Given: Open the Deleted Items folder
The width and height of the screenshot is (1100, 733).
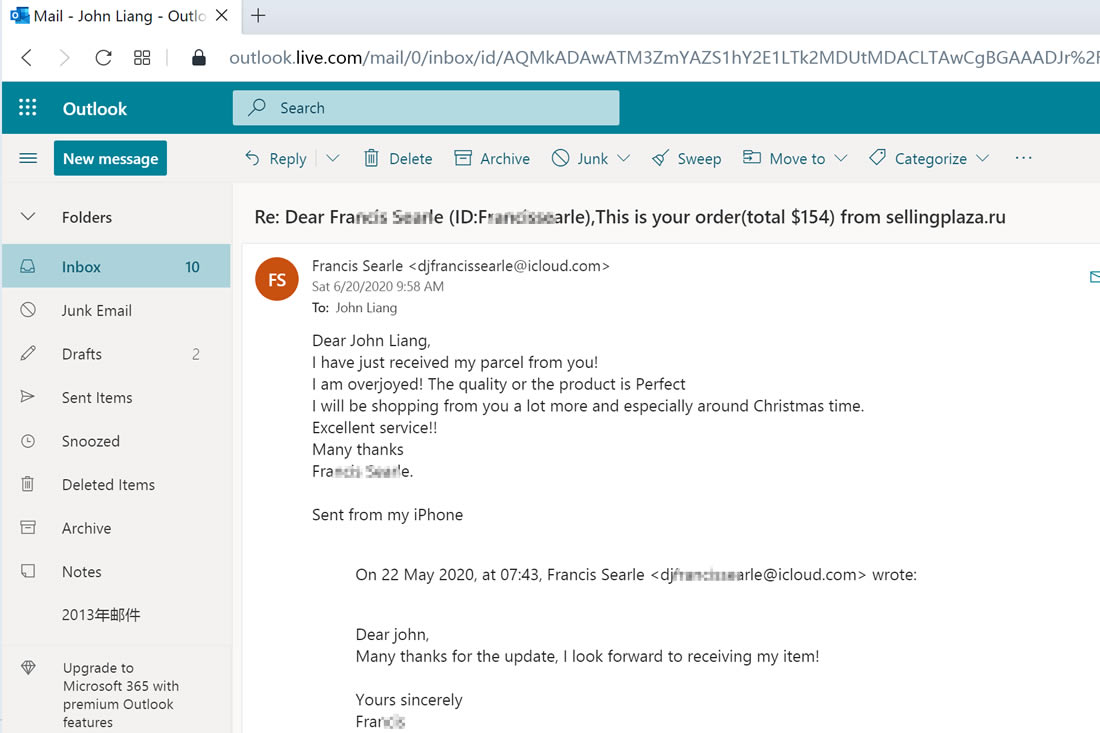Looking at the screenshot, I should click(x=116, y=484).
